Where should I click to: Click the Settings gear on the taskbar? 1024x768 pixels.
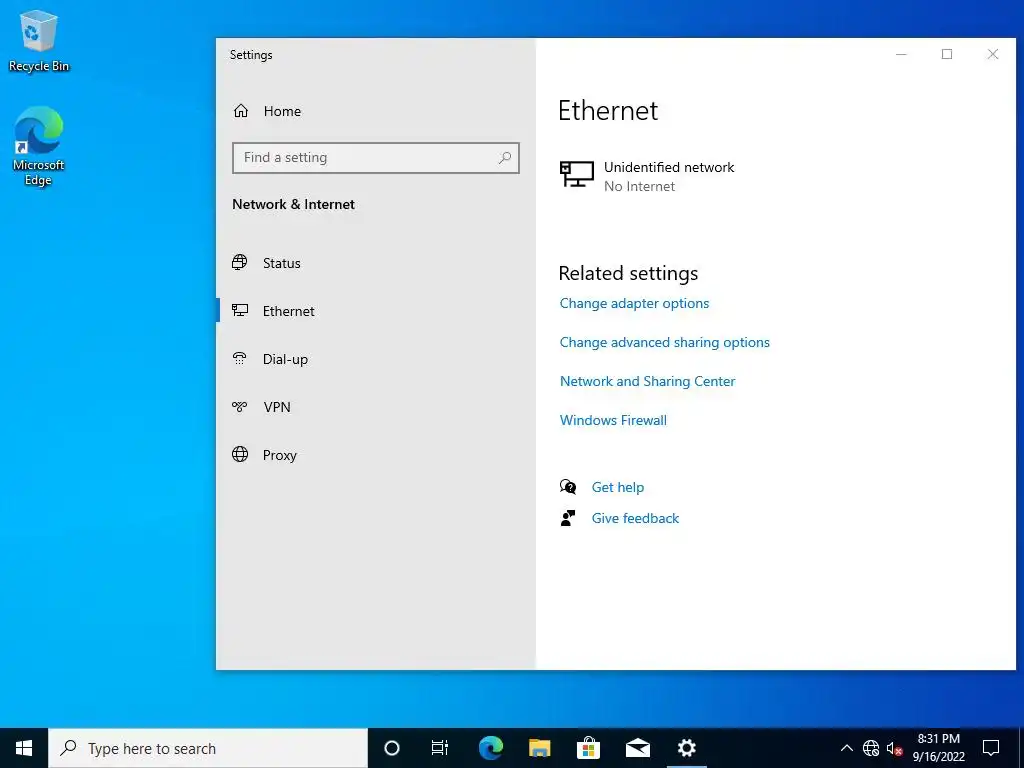(686, 748)
